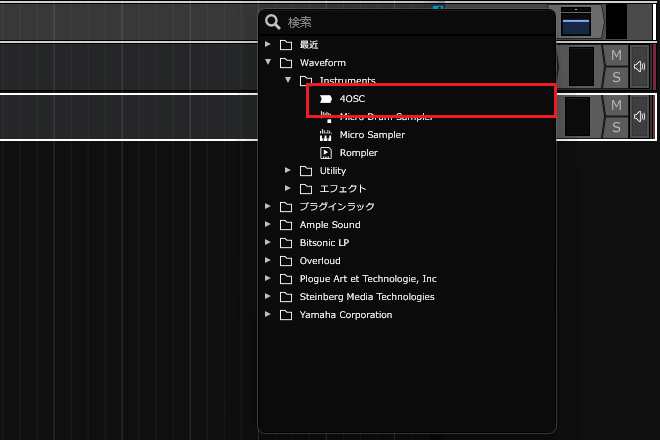Click the magnifier search icon

[x=271, y=22]
